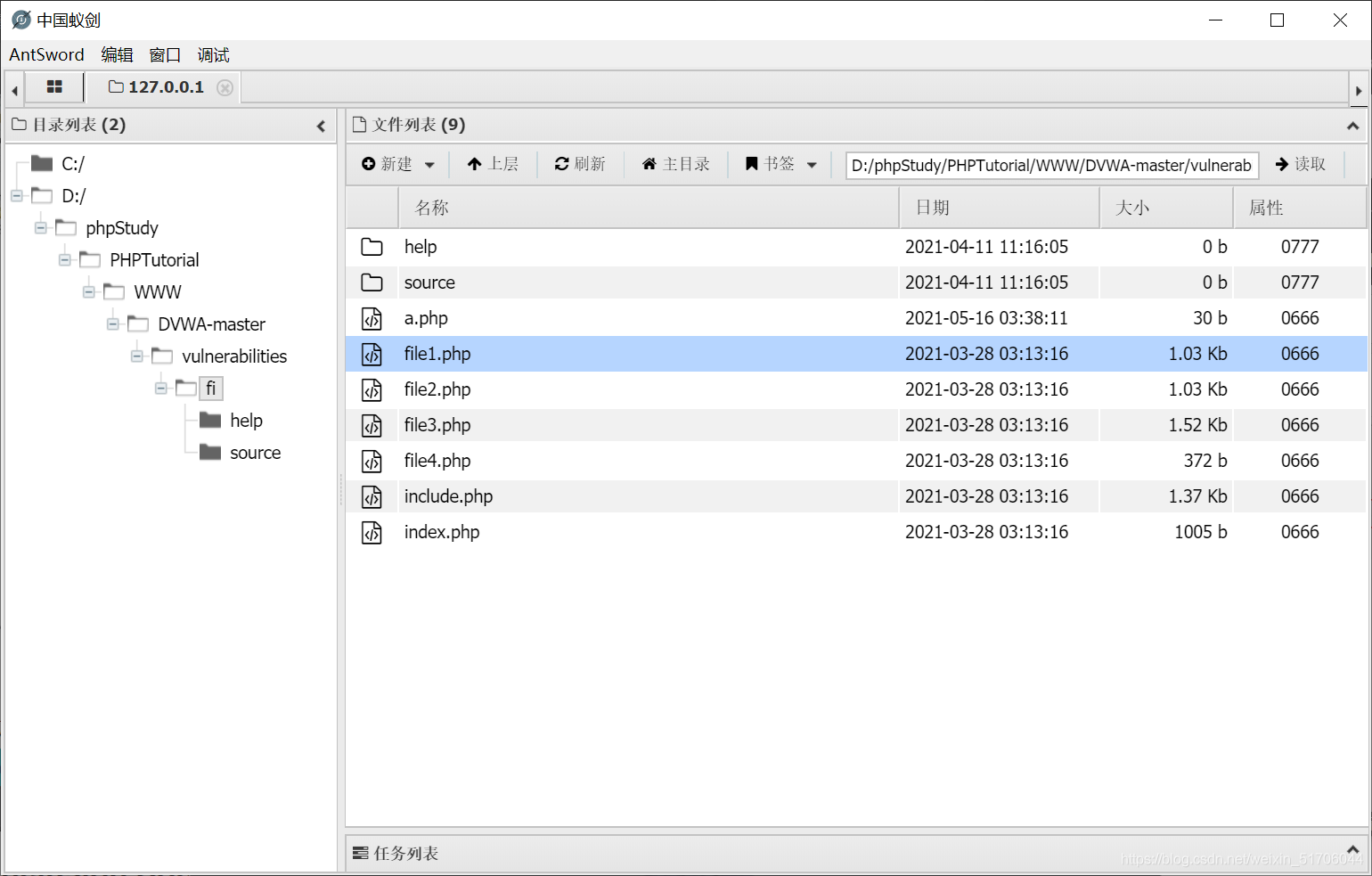This screenshot has width=1372, height=876.
Task: Select the D:/ folder icon in tree
Action: [x=42, y=195]
